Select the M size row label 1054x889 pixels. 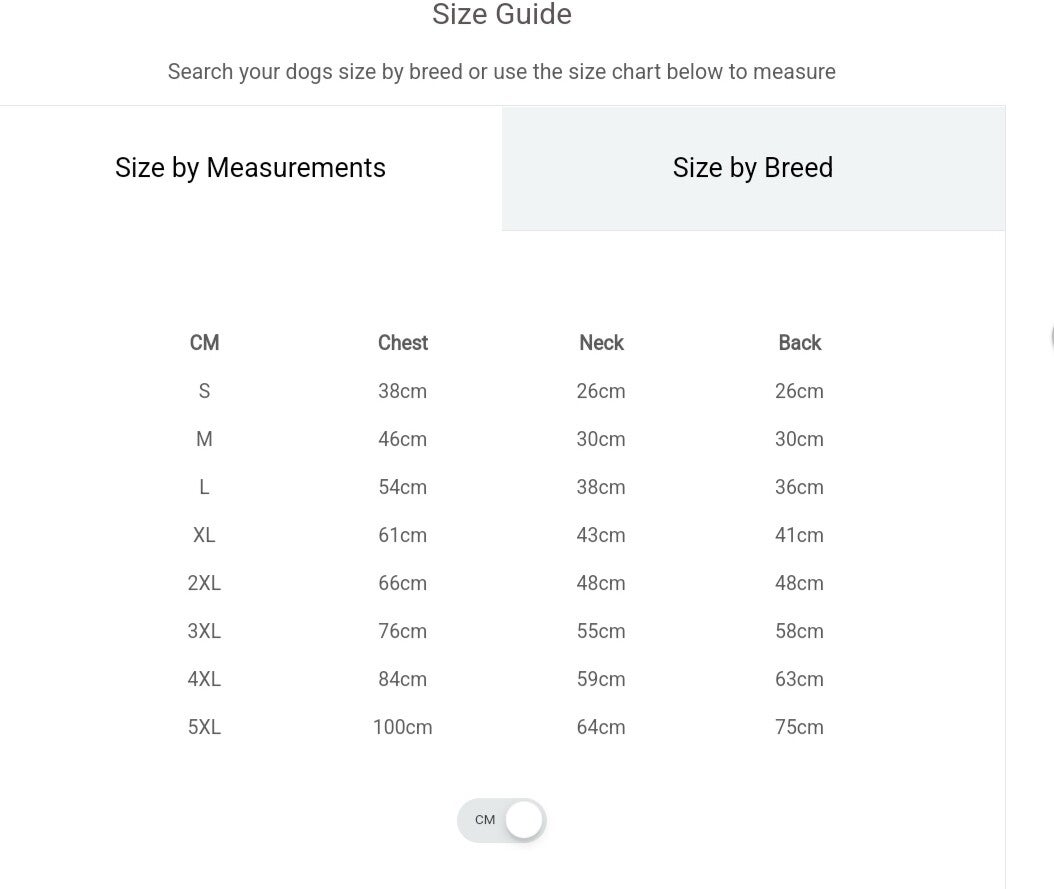pyautogui.click(x=204, y=439)
